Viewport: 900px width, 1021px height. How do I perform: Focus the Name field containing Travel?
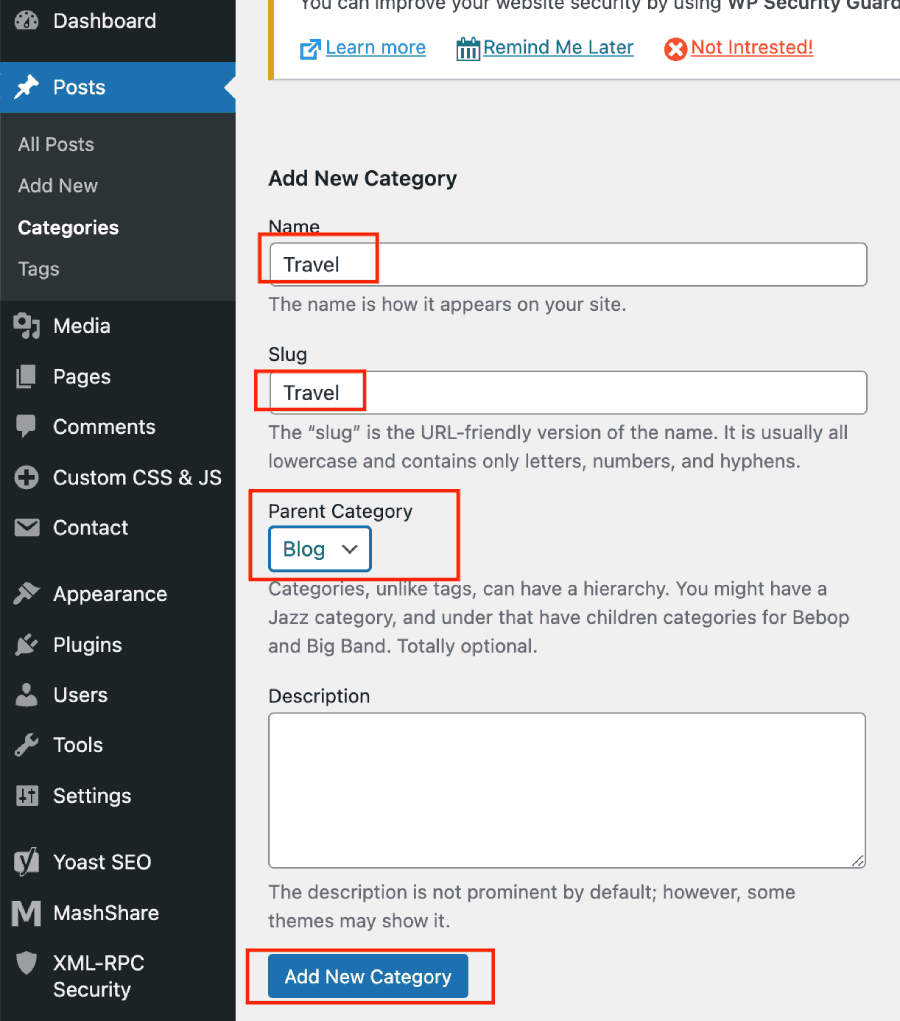click(568, 264)
